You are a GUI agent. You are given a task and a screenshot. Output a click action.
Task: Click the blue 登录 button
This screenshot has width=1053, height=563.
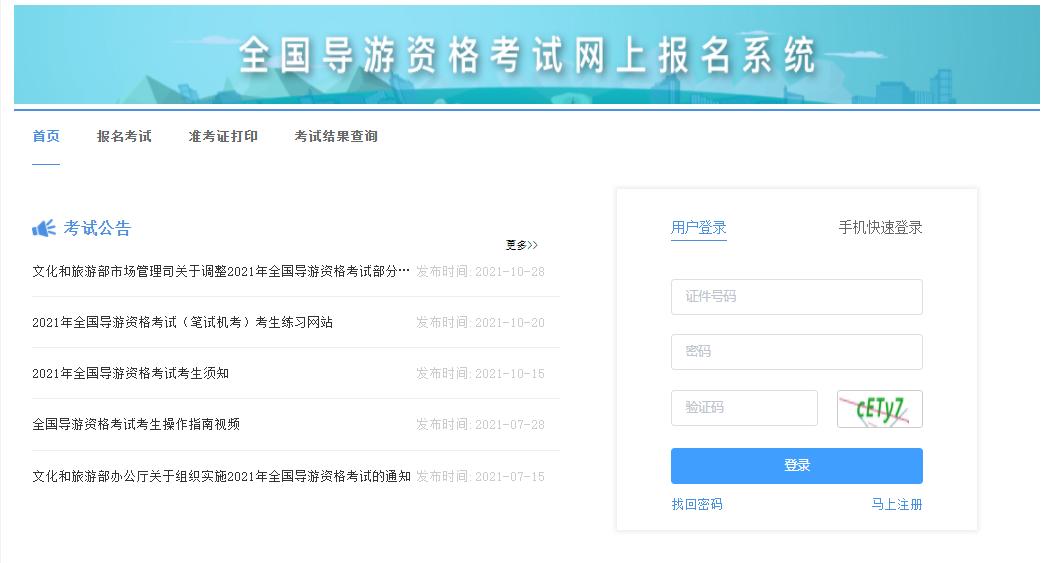tap(796, 466)
